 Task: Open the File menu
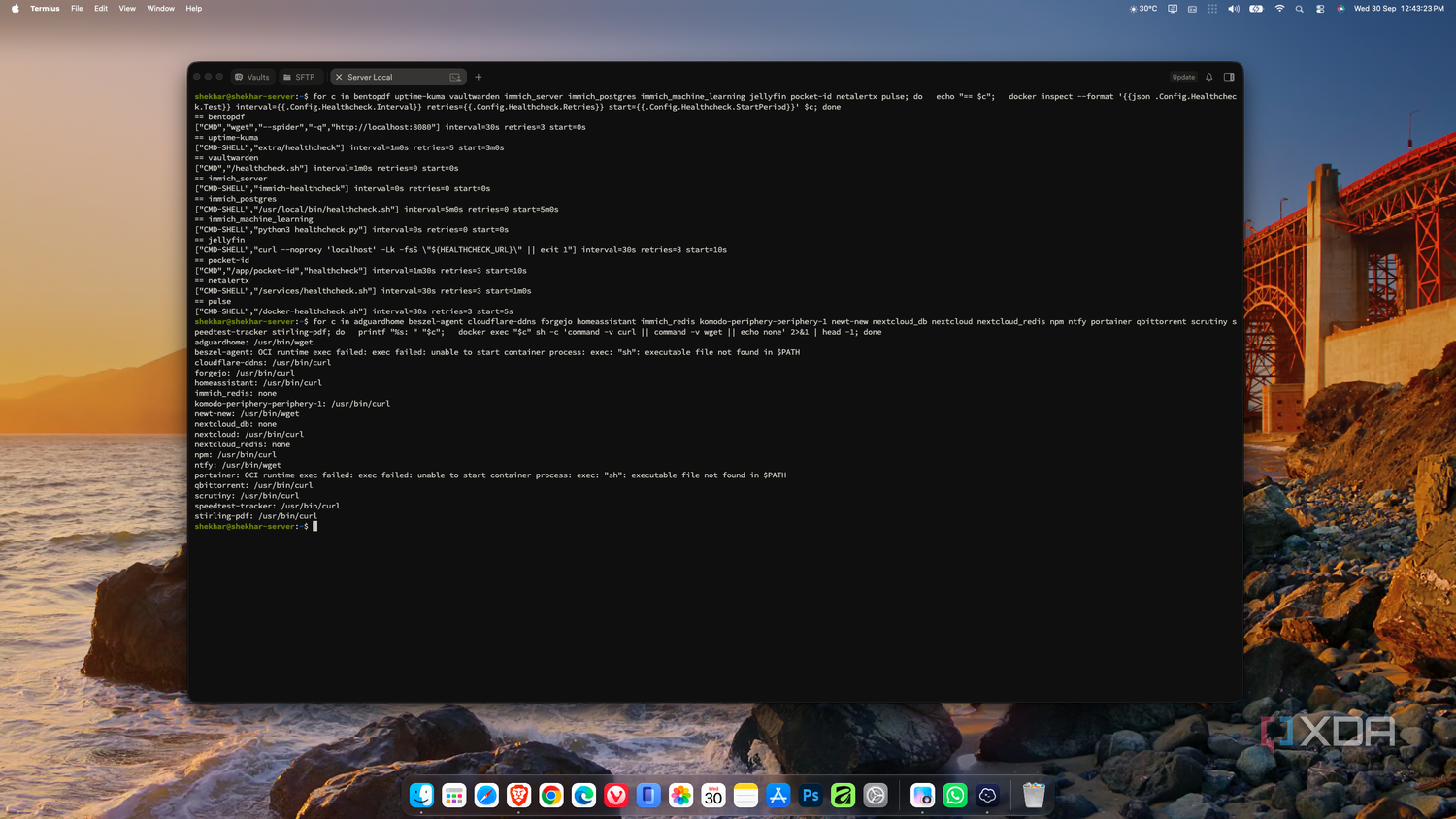click(77, 8)
